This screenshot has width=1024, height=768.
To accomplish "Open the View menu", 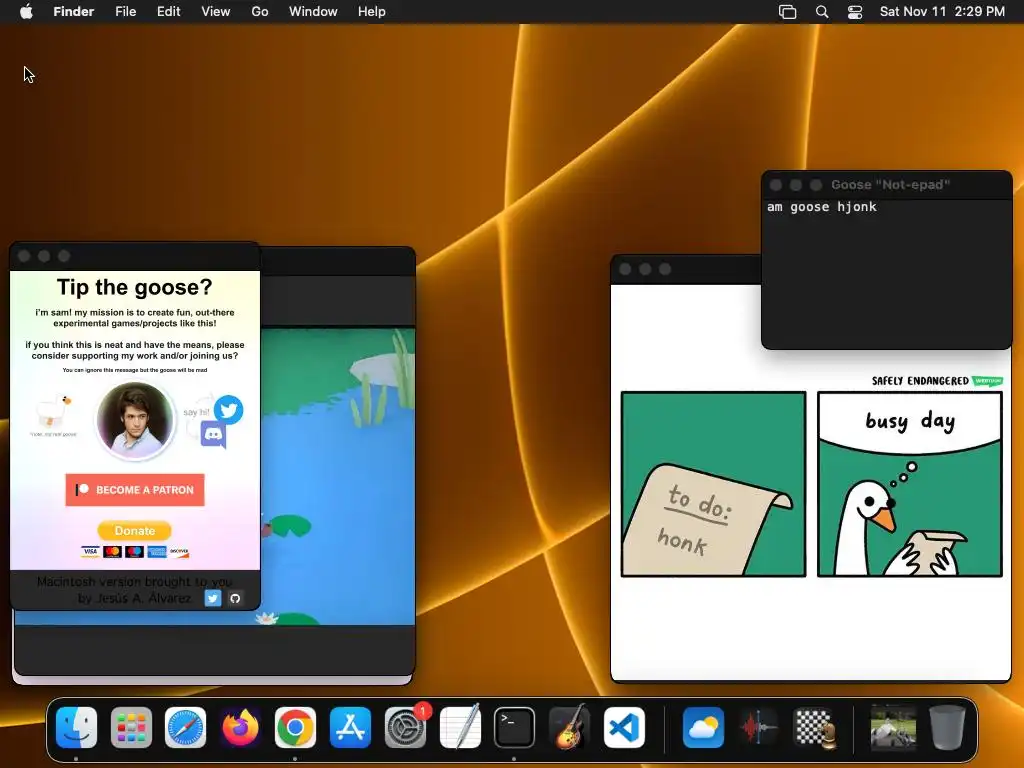I will click(216, 12).
